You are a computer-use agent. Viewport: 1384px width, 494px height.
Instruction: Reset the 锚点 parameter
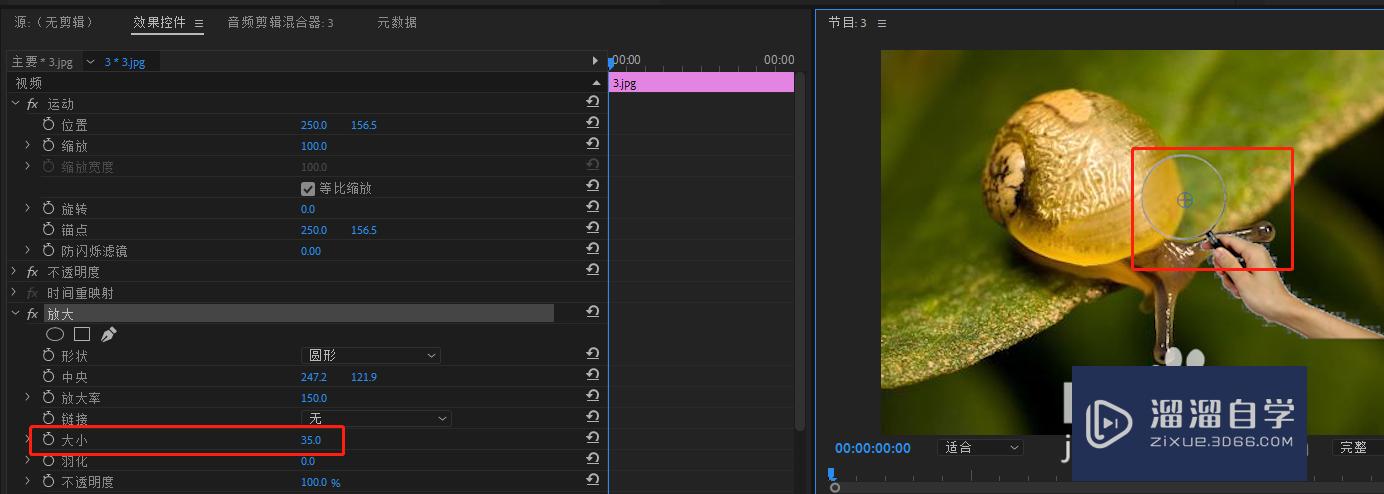592,230
